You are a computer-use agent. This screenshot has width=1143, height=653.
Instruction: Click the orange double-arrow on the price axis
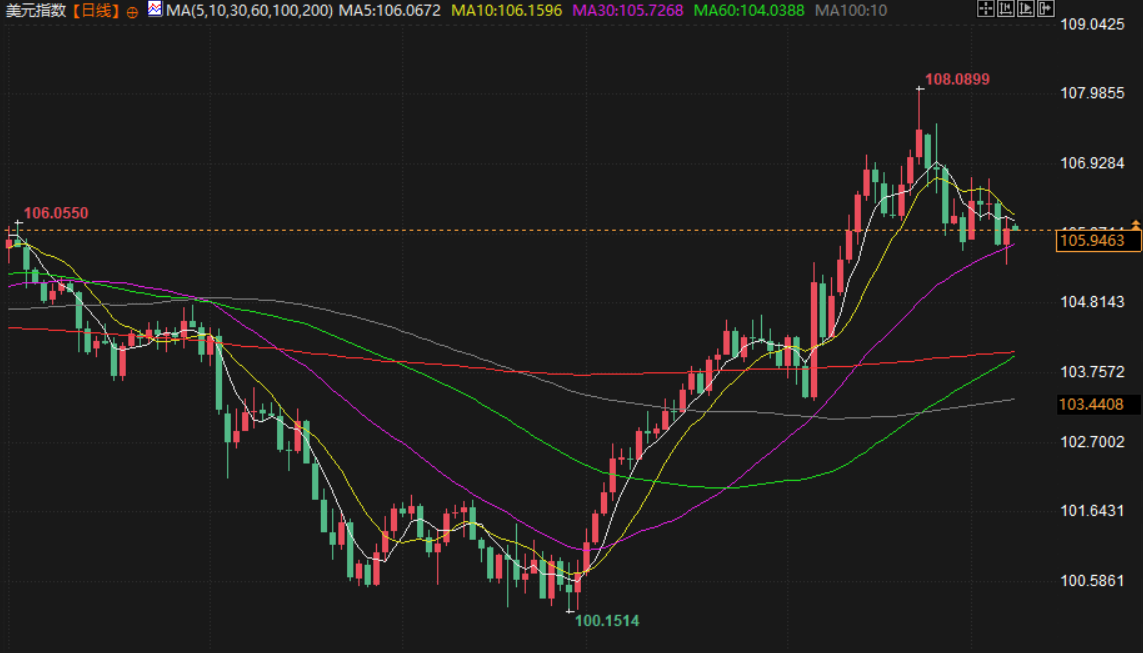[x=1135, y=223]
